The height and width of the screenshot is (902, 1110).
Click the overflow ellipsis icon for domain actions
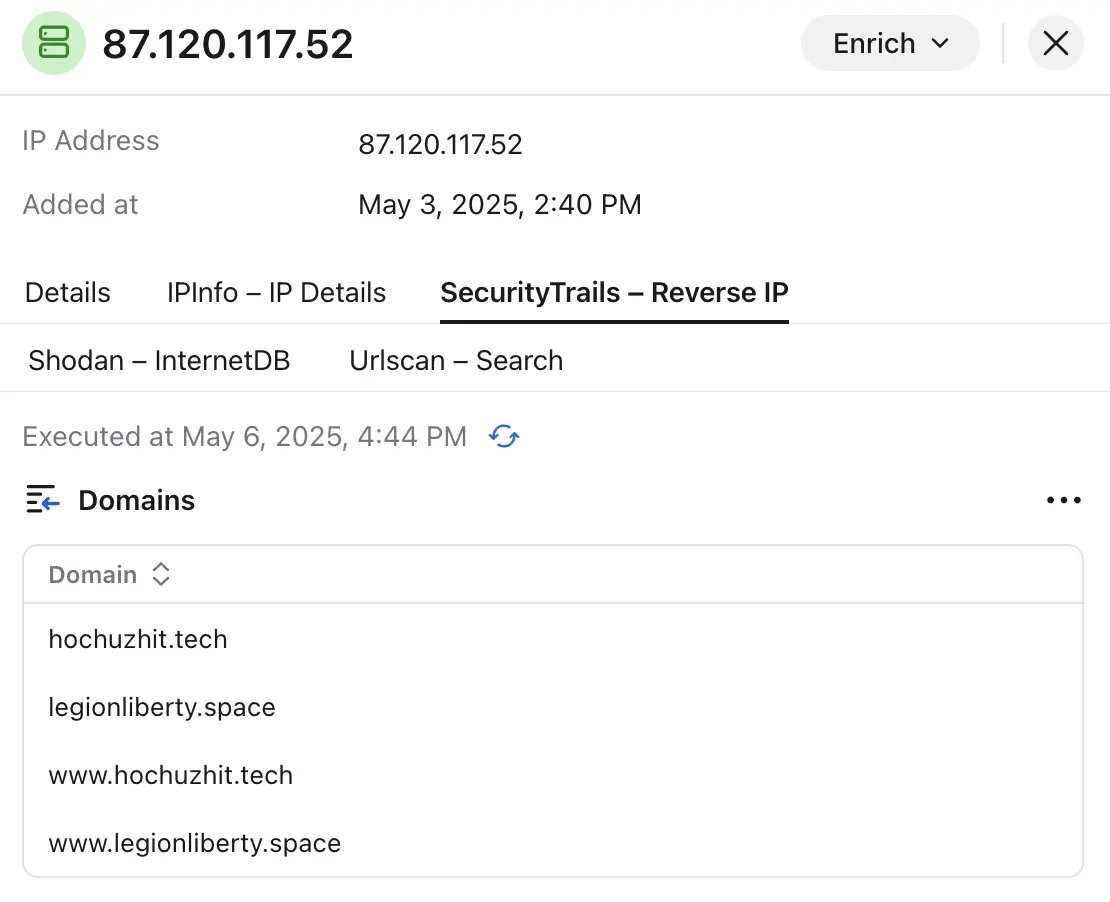tap(1063, 500)
